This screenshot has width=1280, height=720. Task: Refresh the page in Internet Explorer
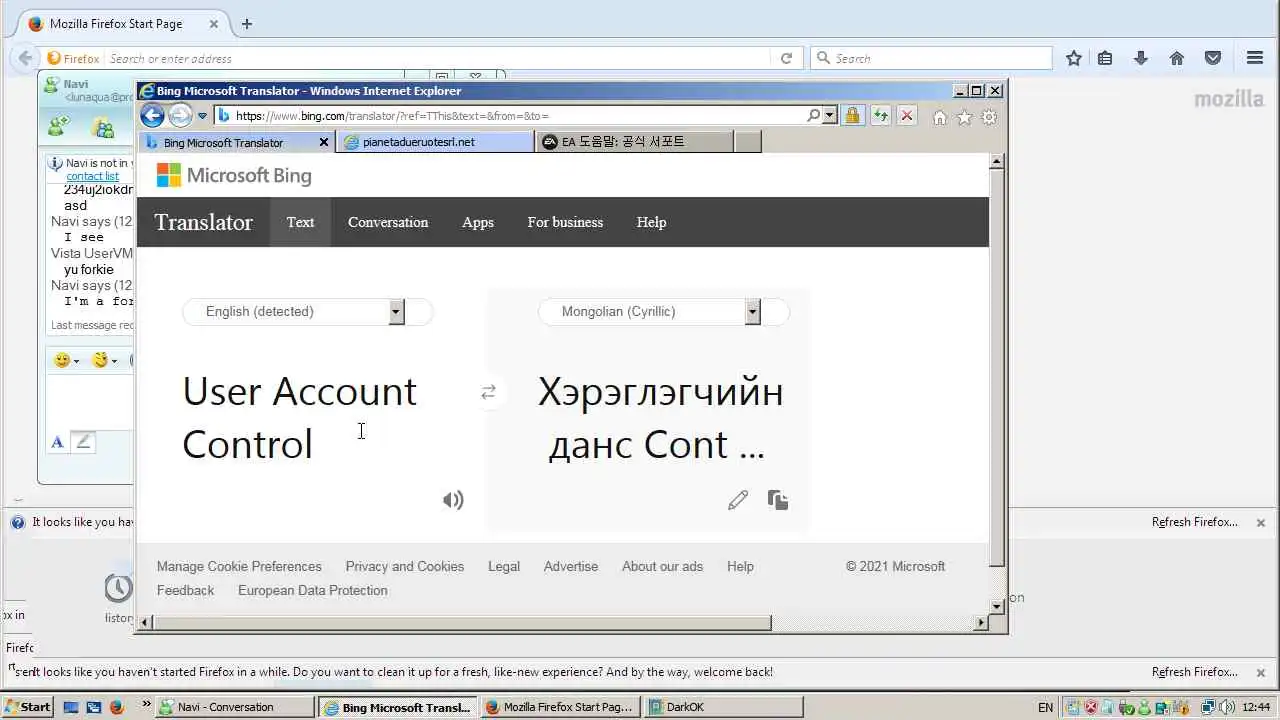[880, 116]
